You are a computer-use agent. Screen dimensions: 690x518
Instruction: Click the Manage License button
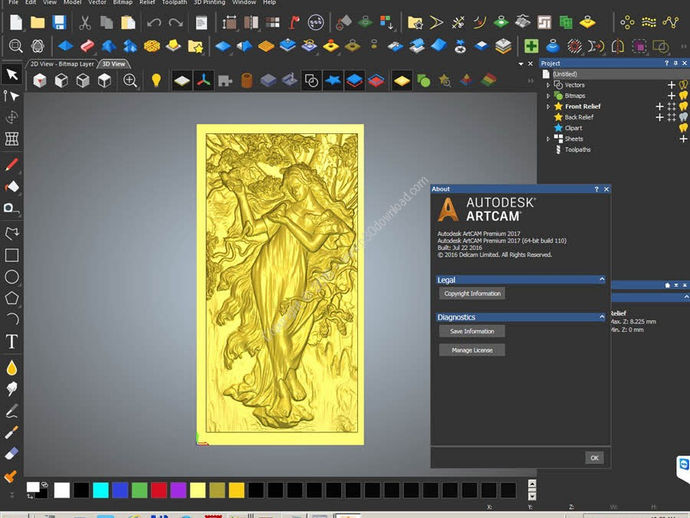472,350
